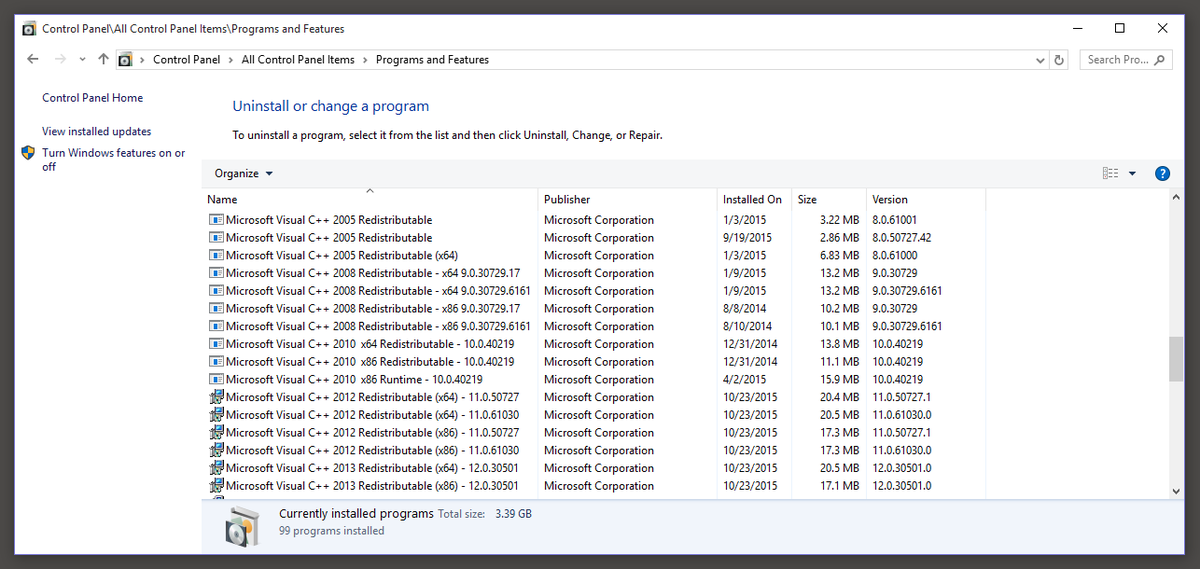Click the 20.4 MB size cell
Screen dimensions: 1200x569
pos(840,397)
